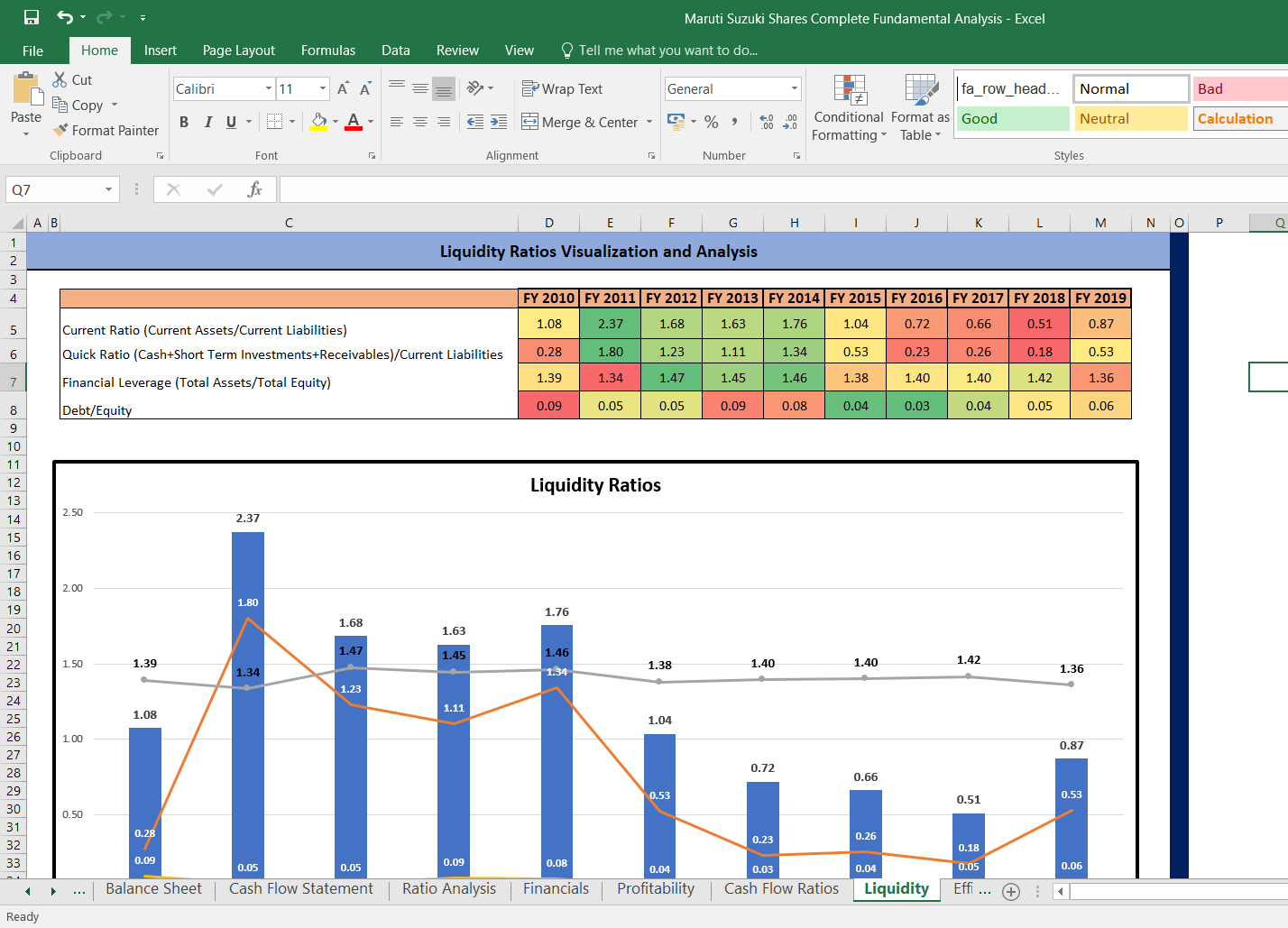Click in the formula bar

pos(783,189)
